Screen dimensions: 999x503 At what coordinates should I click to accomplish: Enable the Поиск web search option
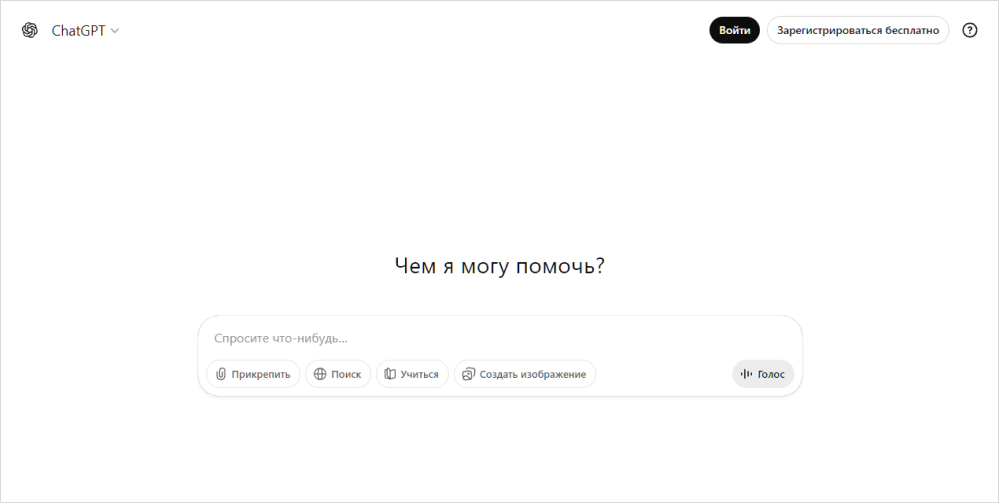[x=338, y=374]
